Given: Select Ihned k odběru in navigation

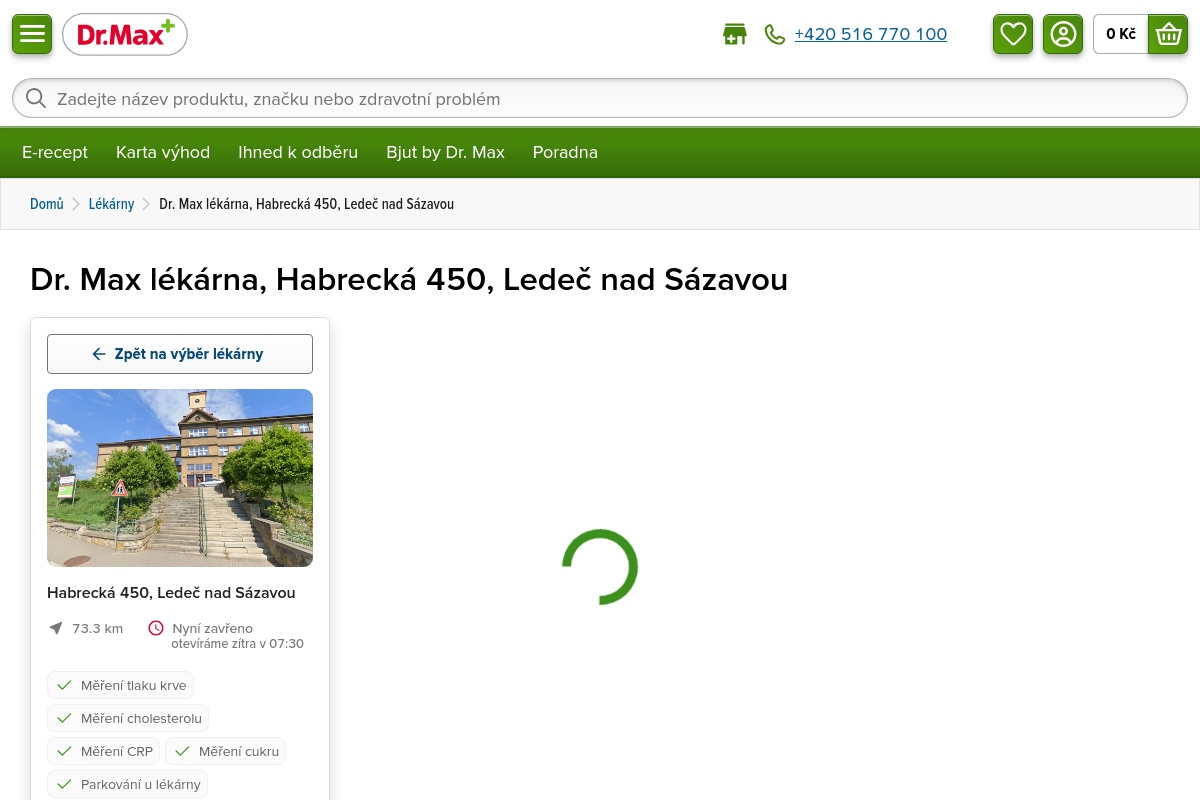Looking at the screenshot, I should coord(298,152).
